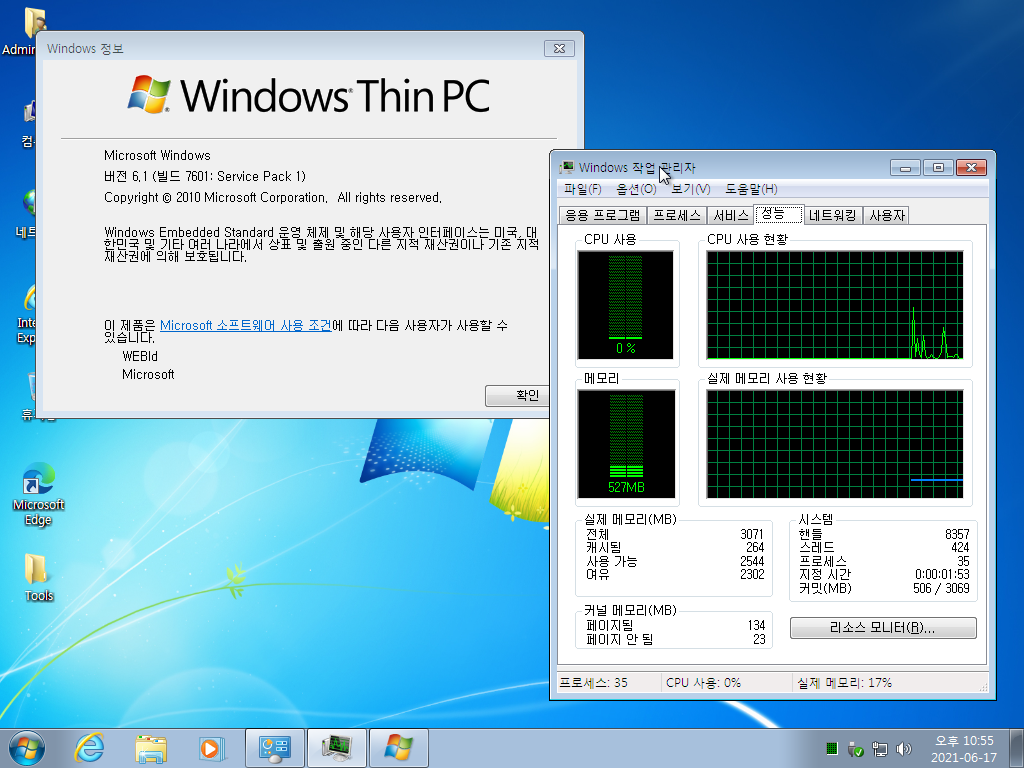Switch to 네트워킹 tab
Screen dimensions: 1024x768
pyautogui.click(x=833, y=216)
